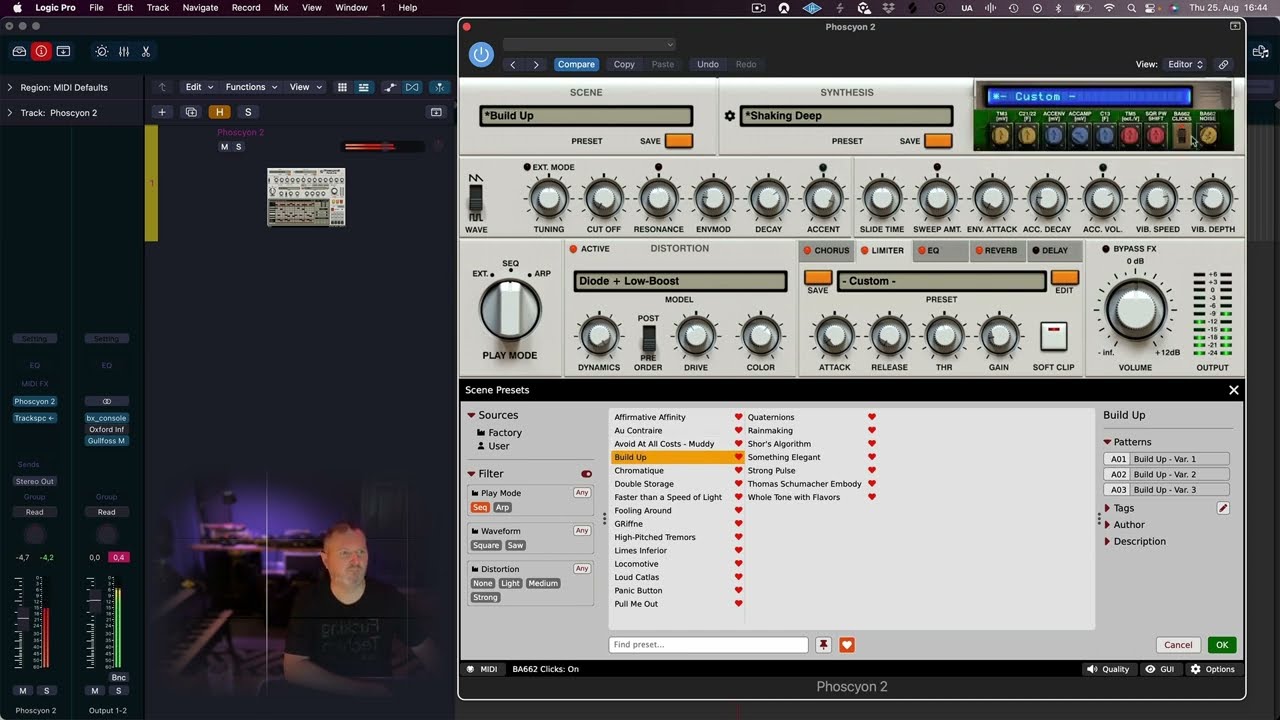Viewport: 1280px width, 720px height.
Task: Click the MIDI indicator in plugin footer
Action: pyautogui.click(x=482, y=669)
